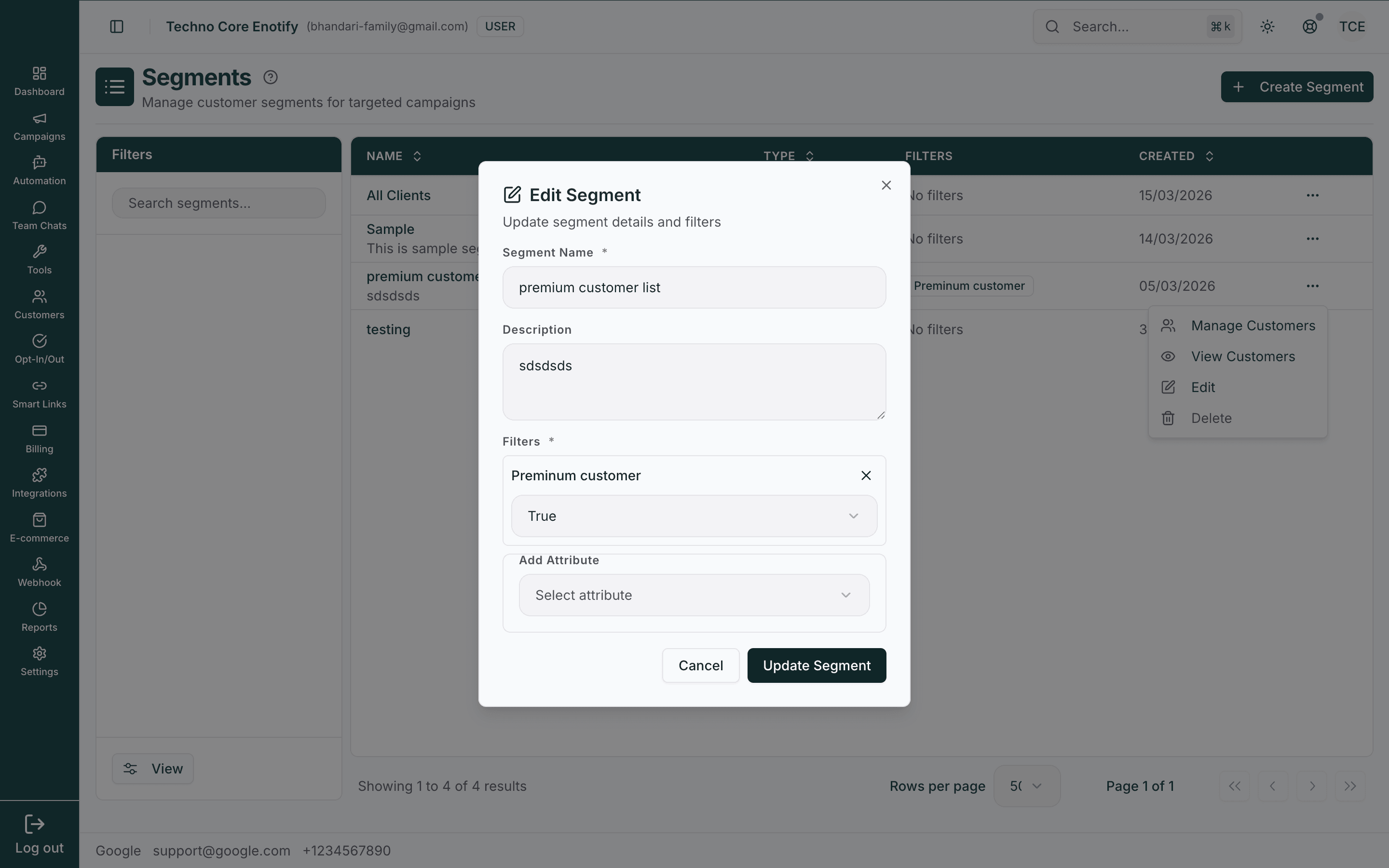This screenshot has width=1389, height=868.
Task: Open row actions for Sample segment
Action: pos(1313,239)
